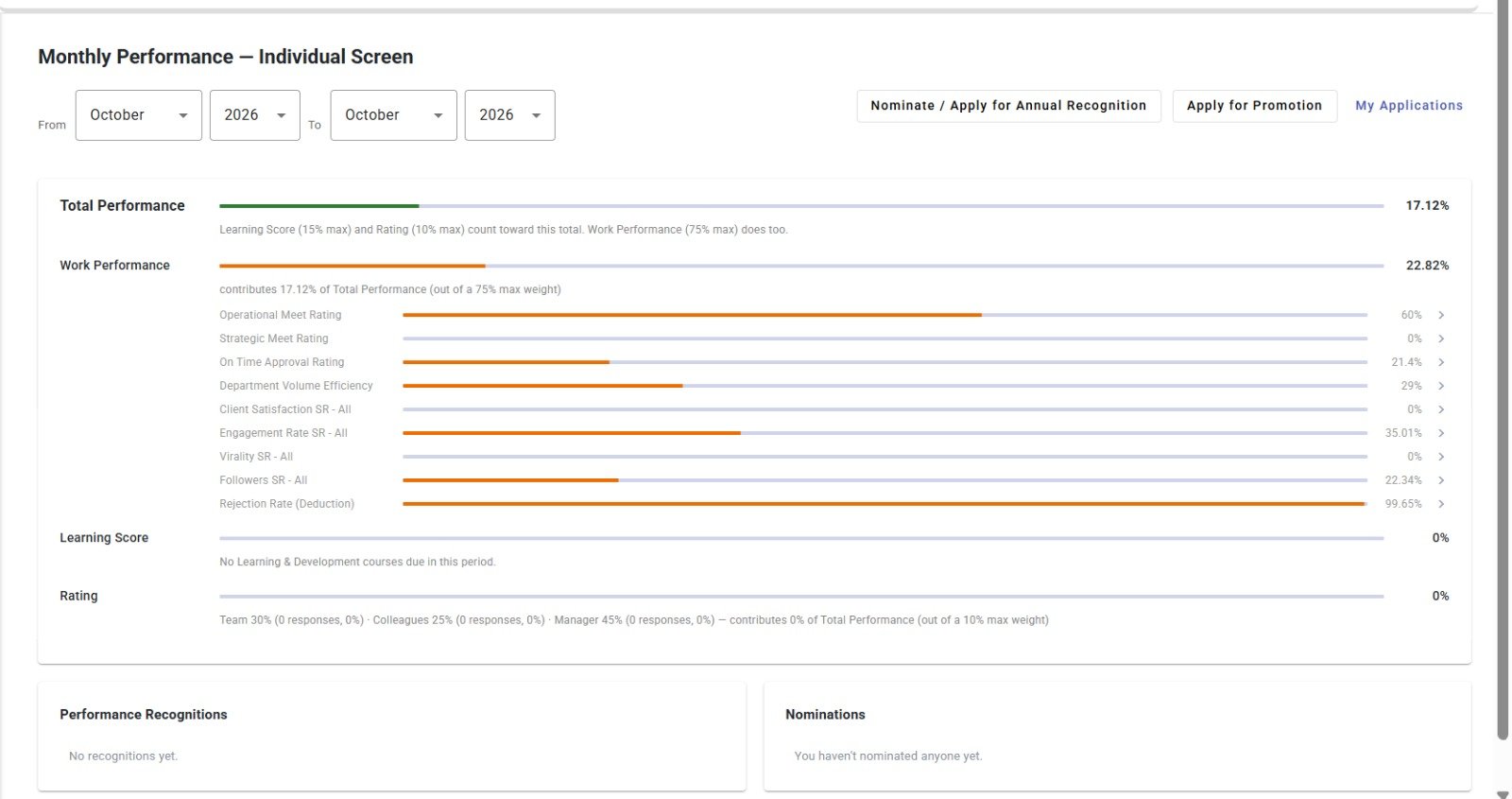This screenshot has width=1512, height=799.
Task: Click the Team 30% rating breakdown text
Action: [x=634, y=620]
